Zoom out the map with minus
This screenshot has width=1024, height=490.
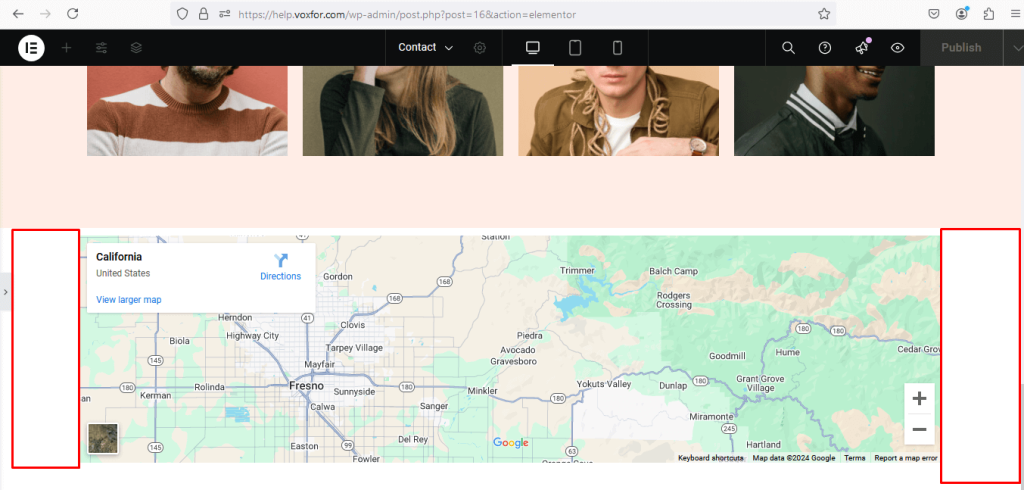(920, 429)
